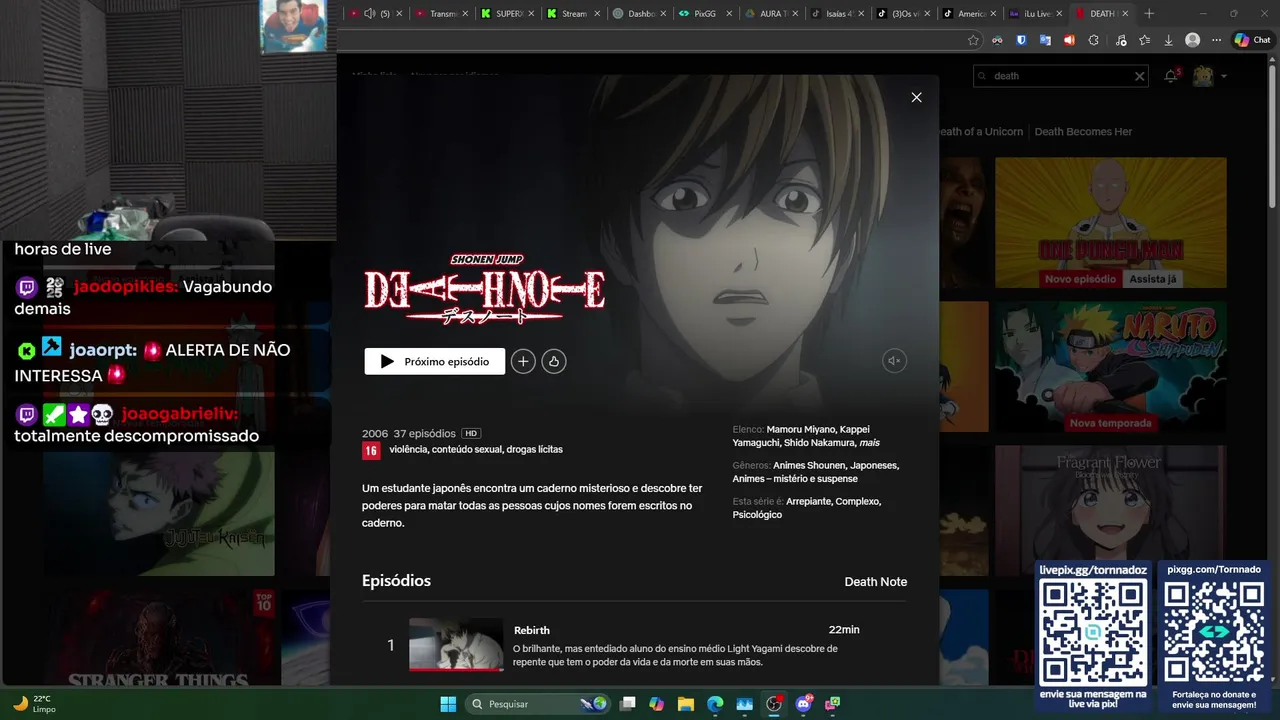Image resolution: width=1280 pixels, height=720 pixels.
Task: Open the Copilot Chat button
Action: click(x=1252, y=40)
